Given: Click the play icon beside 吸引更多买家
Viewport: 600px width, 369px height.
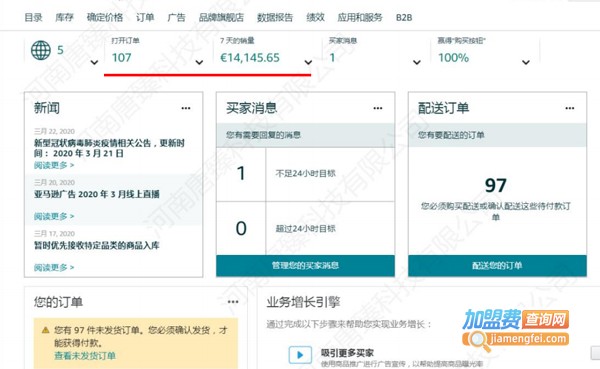Looking at the screenshot, I should coord(300,355).
